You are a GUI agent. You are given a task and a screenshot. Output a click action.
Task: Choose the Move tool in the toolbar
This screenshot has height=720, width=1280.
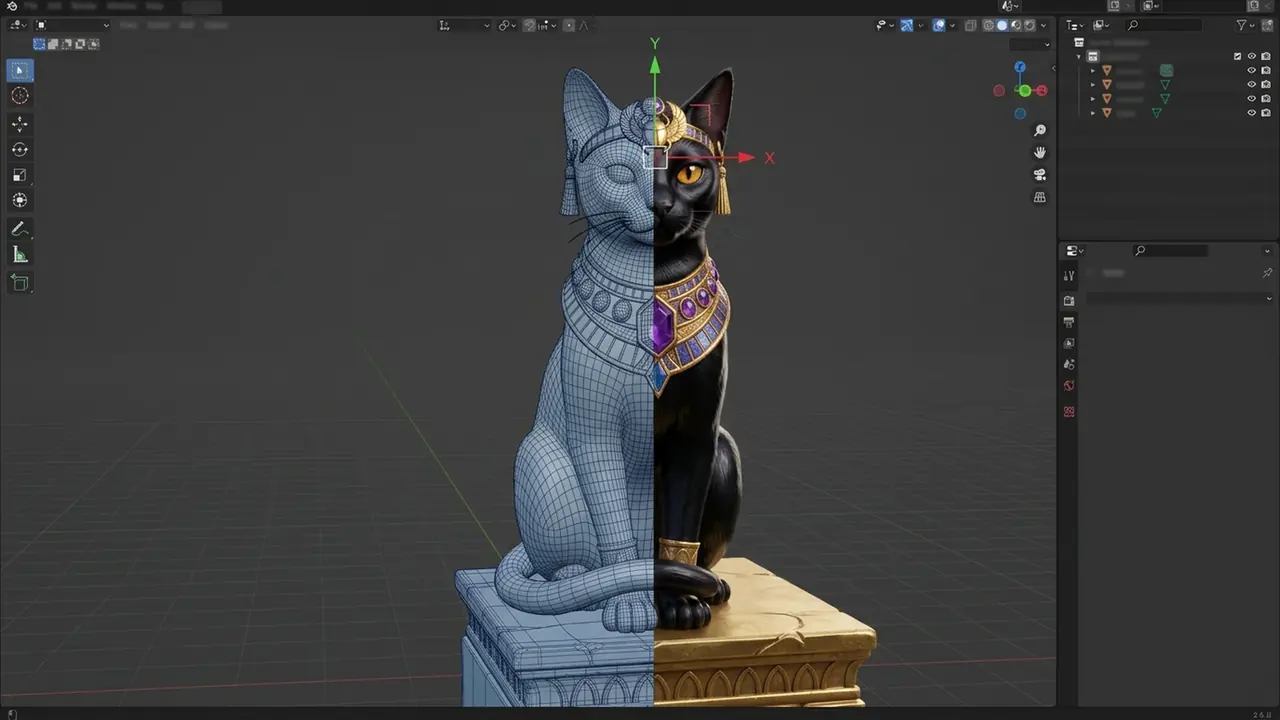click(20, 124)
